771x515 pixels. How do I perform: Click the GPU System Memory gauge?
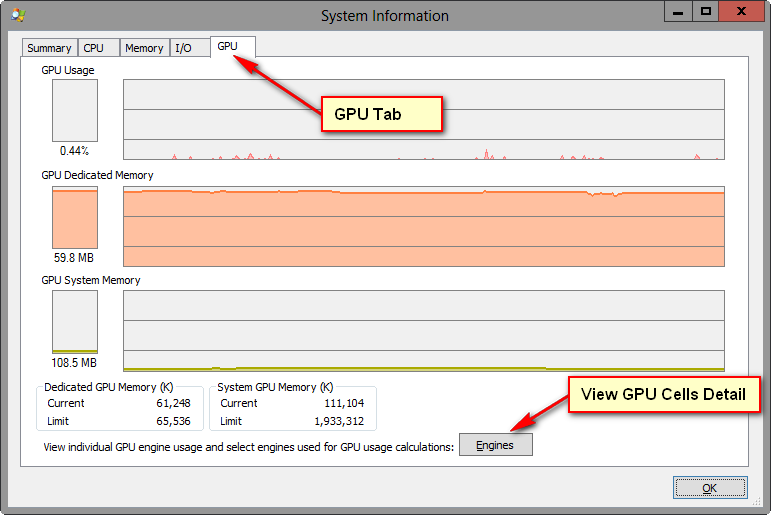pyautogui.click(x=75, y=321)
